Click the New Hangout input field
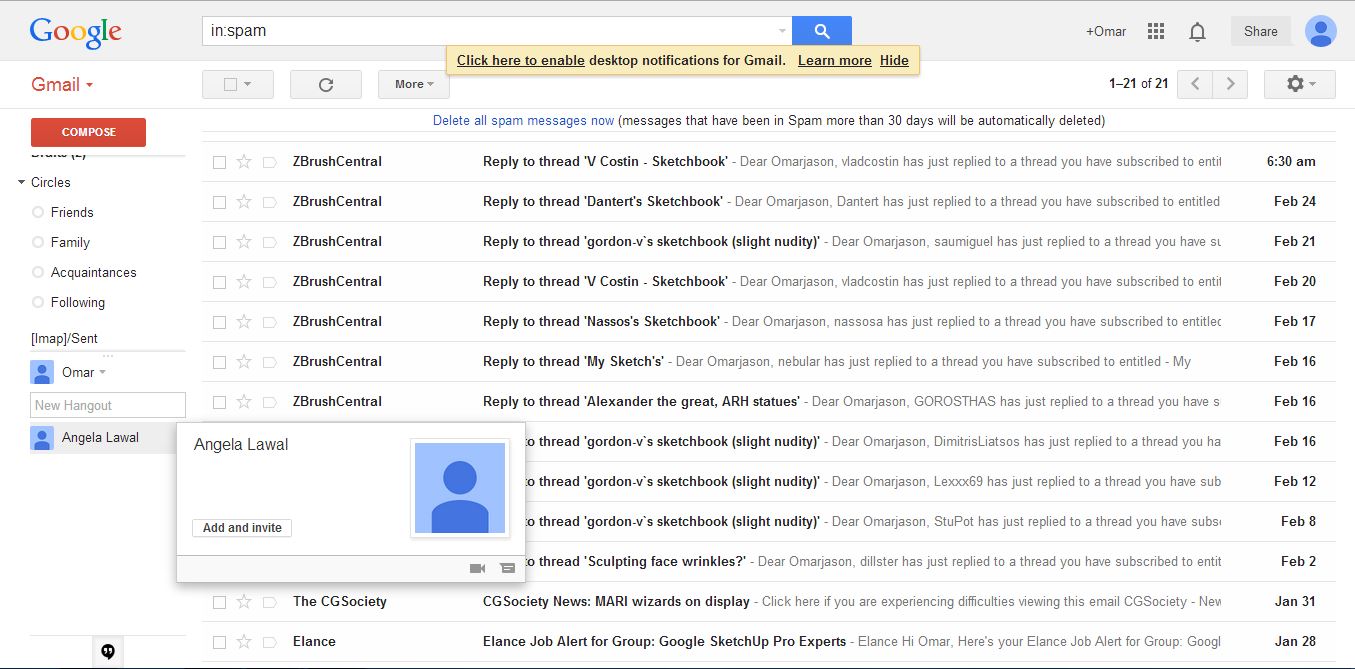The width and height of the screenshot is (1355, 669). tap(108, 405)
